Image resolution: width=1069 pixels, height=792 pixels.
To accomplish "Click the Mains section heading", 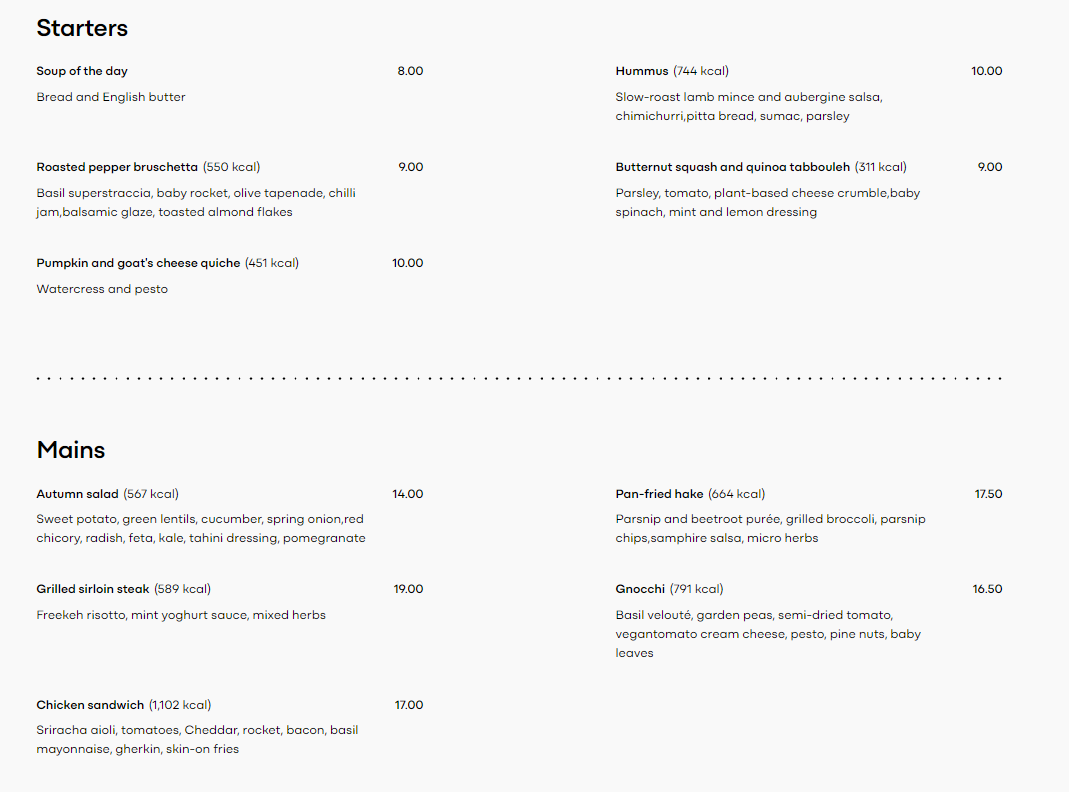I will click(x=71, y=450).
